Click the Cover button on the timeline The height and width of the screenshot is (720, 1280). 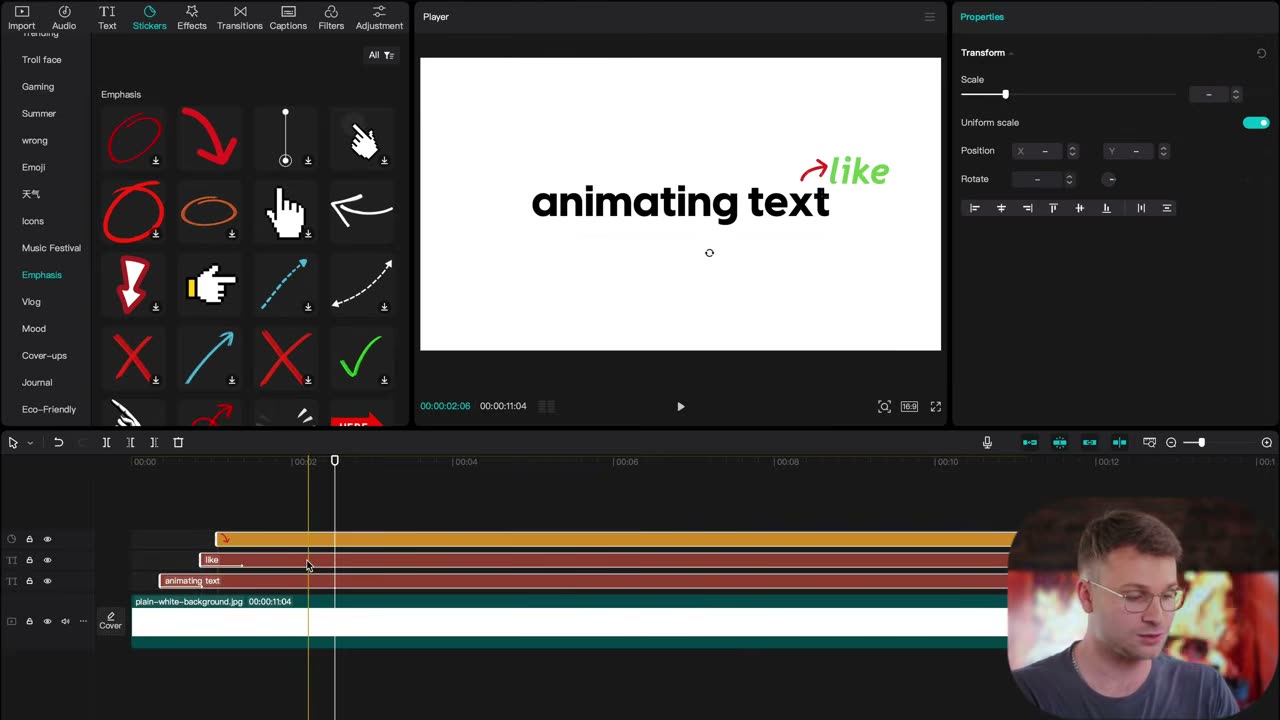point(110,621)
